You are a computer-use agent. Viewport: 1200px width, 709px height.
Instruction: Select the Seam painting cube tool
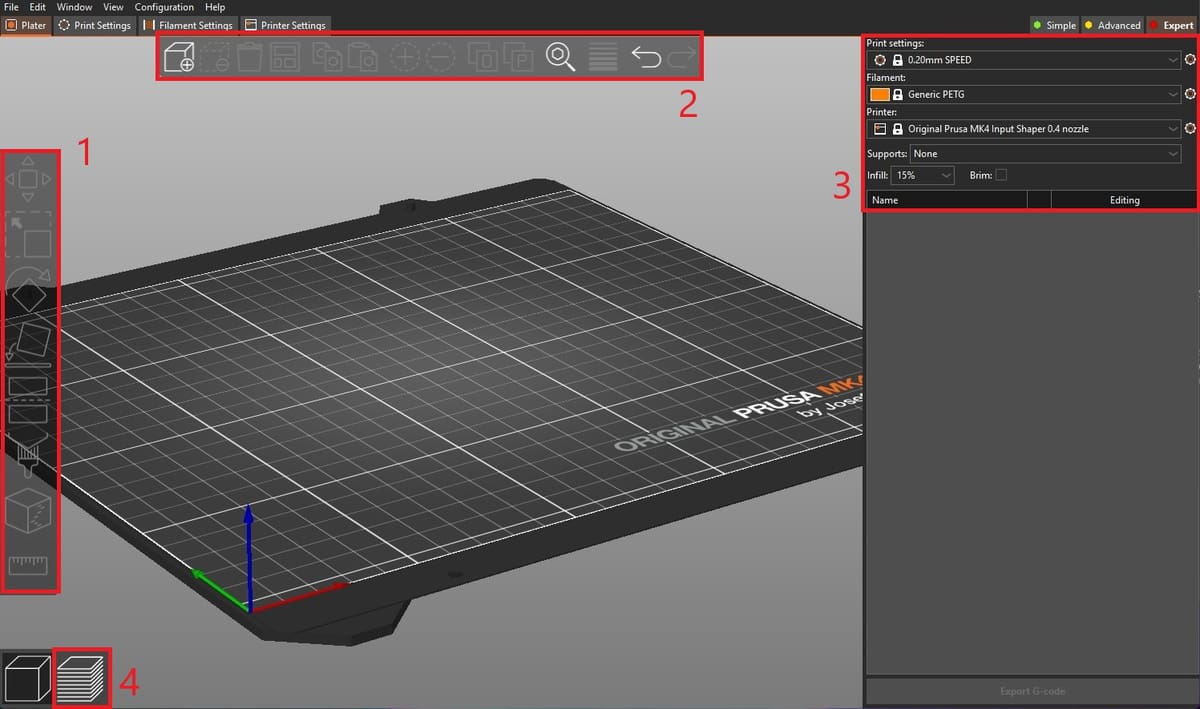point(28,512)
